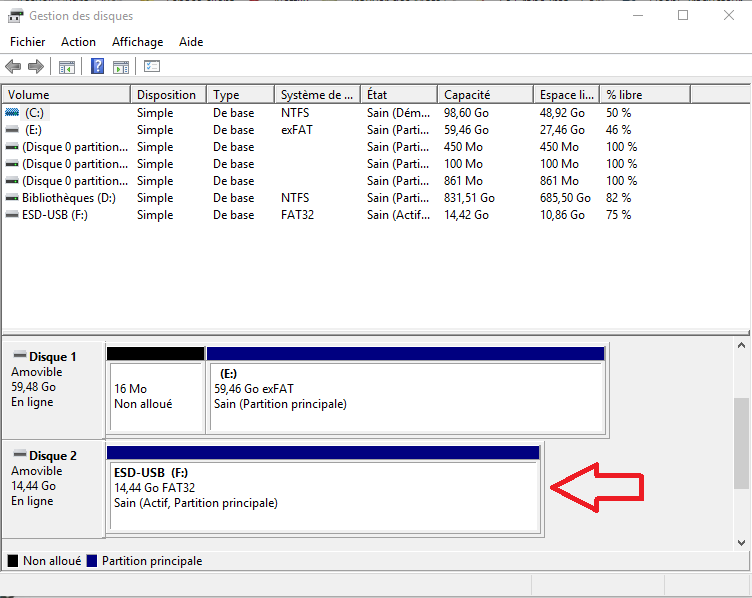Click the show/hide console tree icon

tap(67, 67)
